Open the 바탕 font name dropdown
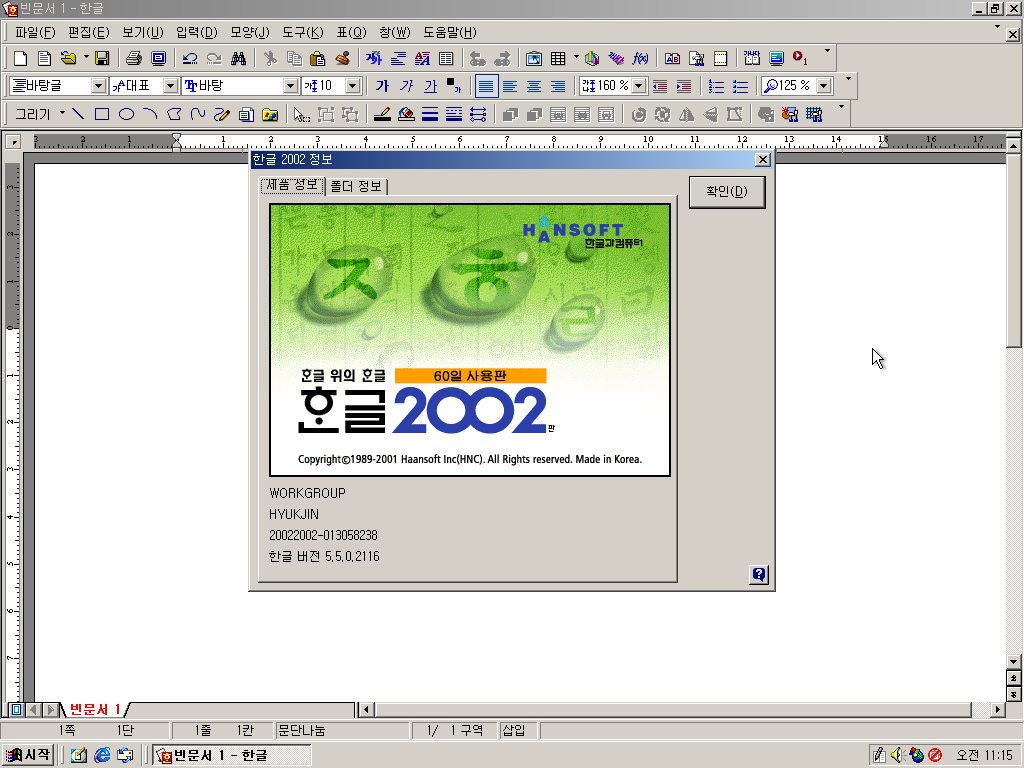The height and width of the screenshot is (768, 1024). point(291,86)
